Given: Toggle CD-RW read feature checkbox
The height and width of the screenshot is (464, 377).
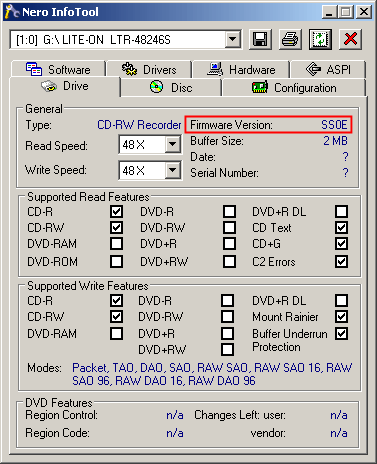Looking at the screenshot, I should click(116, 228).
